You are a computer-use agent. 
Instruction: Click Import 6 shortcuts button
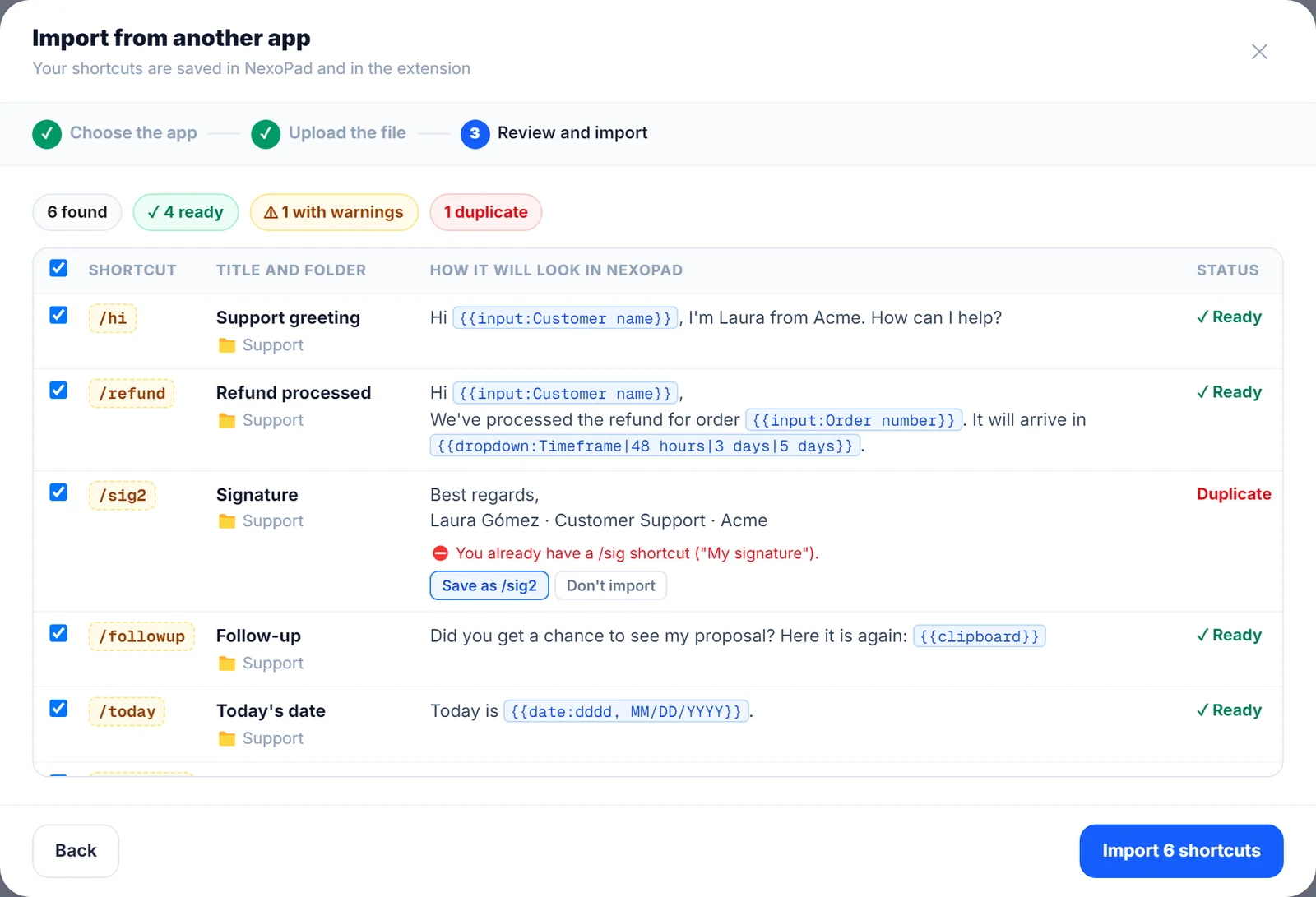pos(1181,851)
